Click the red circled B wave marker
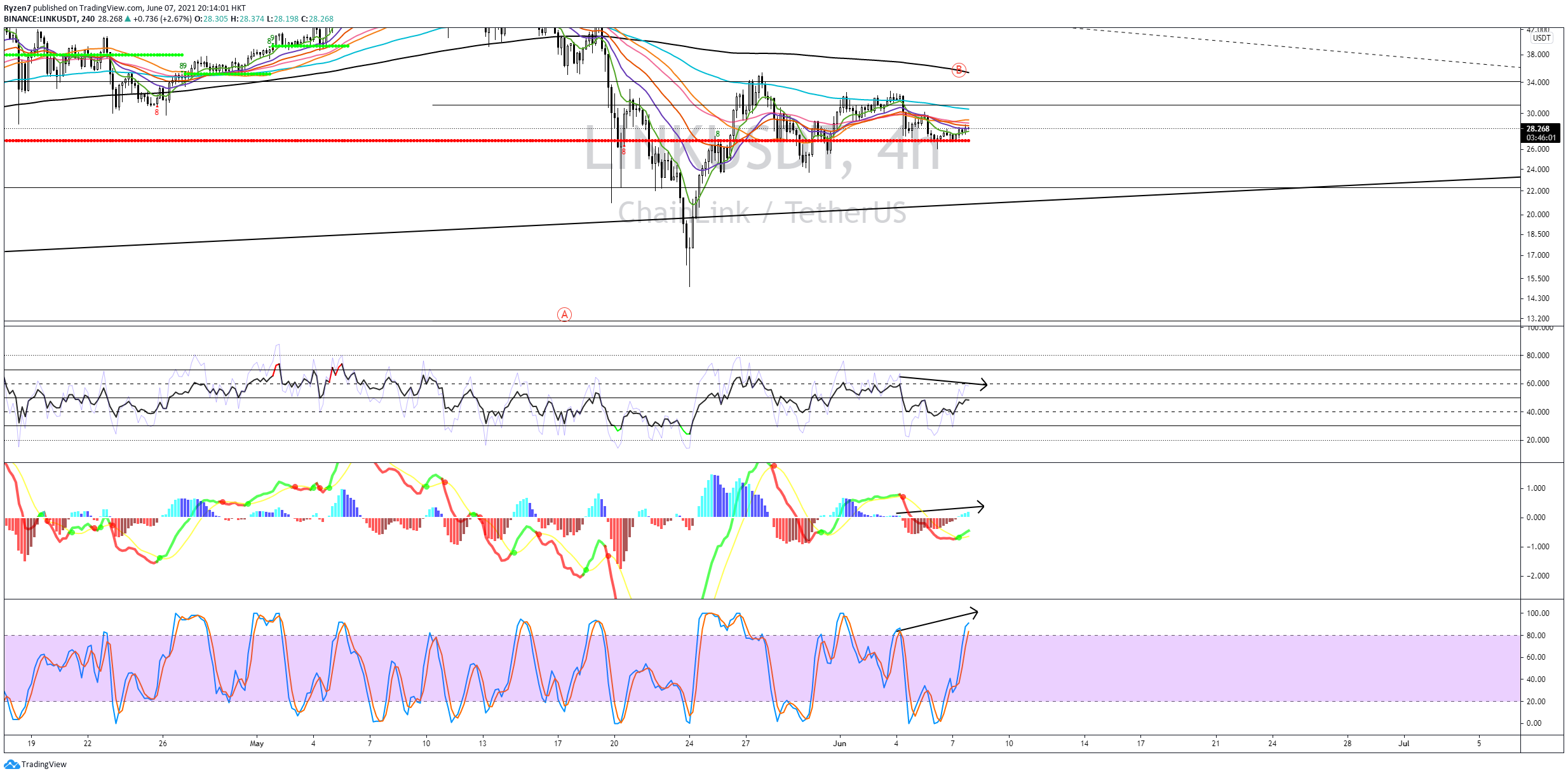The image size is (1568, 776). pyautogui.click(x=959, y=70)
